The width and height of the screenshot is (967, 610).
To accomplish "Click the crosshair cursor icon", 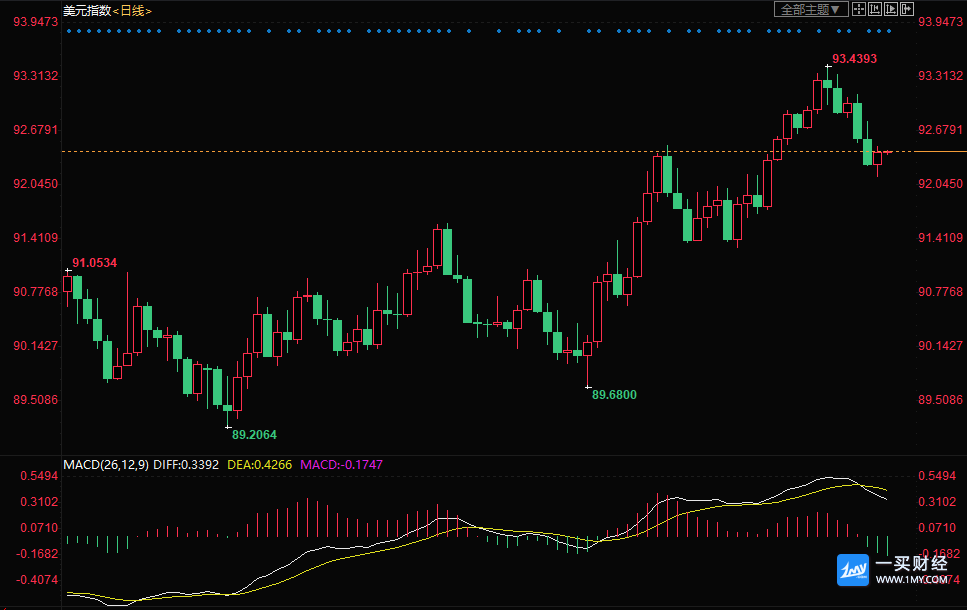I will [858, 9].
